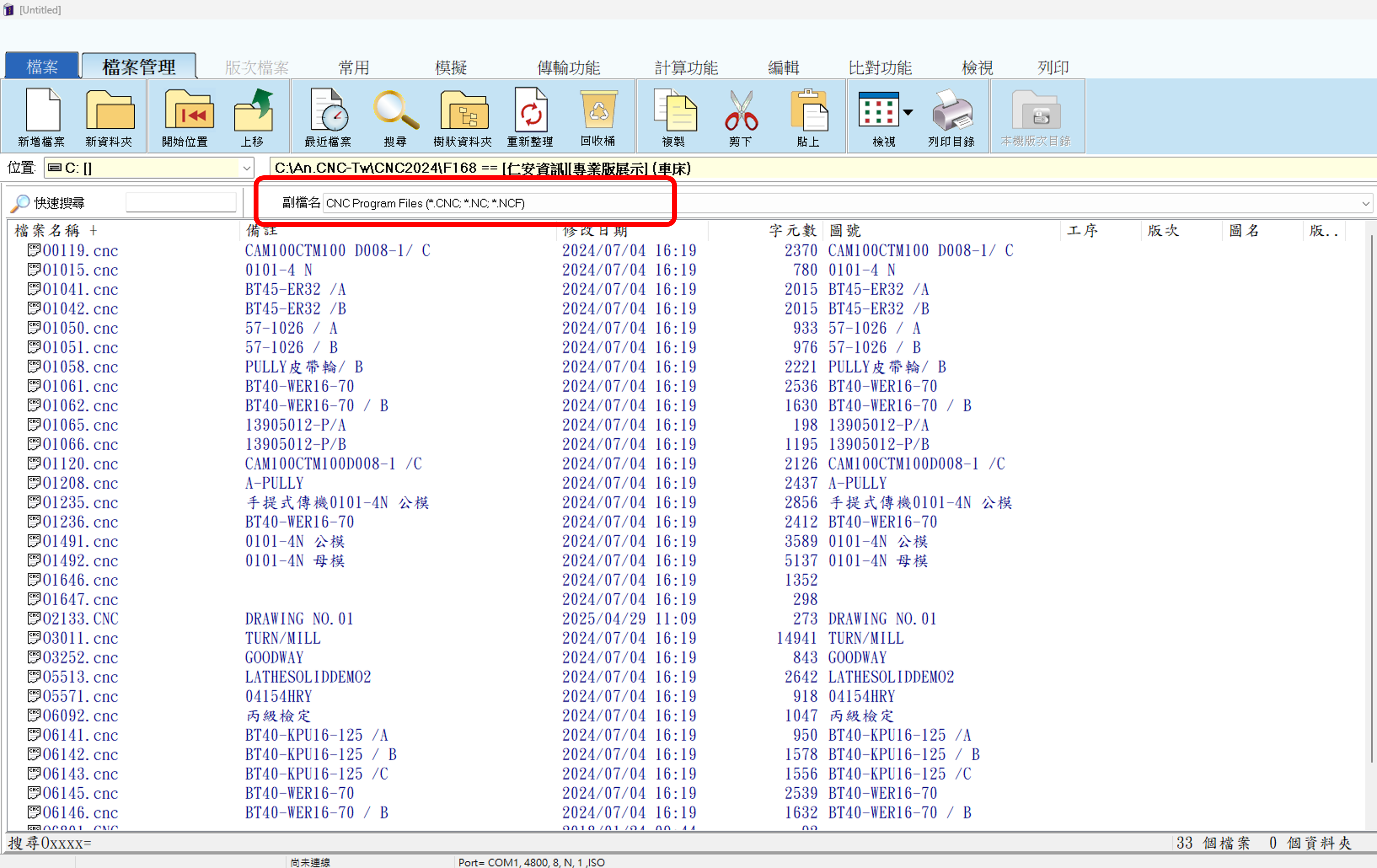
Task: Expand the 檢視 view mode dropdown arrow
Action: pos(907,113)
